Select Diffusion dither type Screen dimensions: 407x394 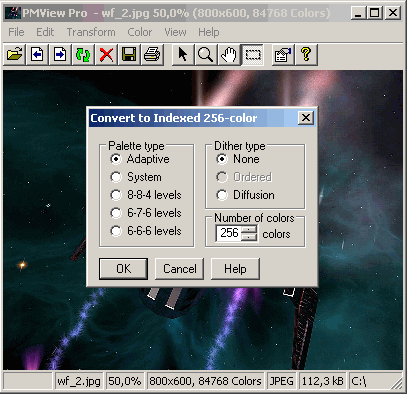(x=245, y=195)
